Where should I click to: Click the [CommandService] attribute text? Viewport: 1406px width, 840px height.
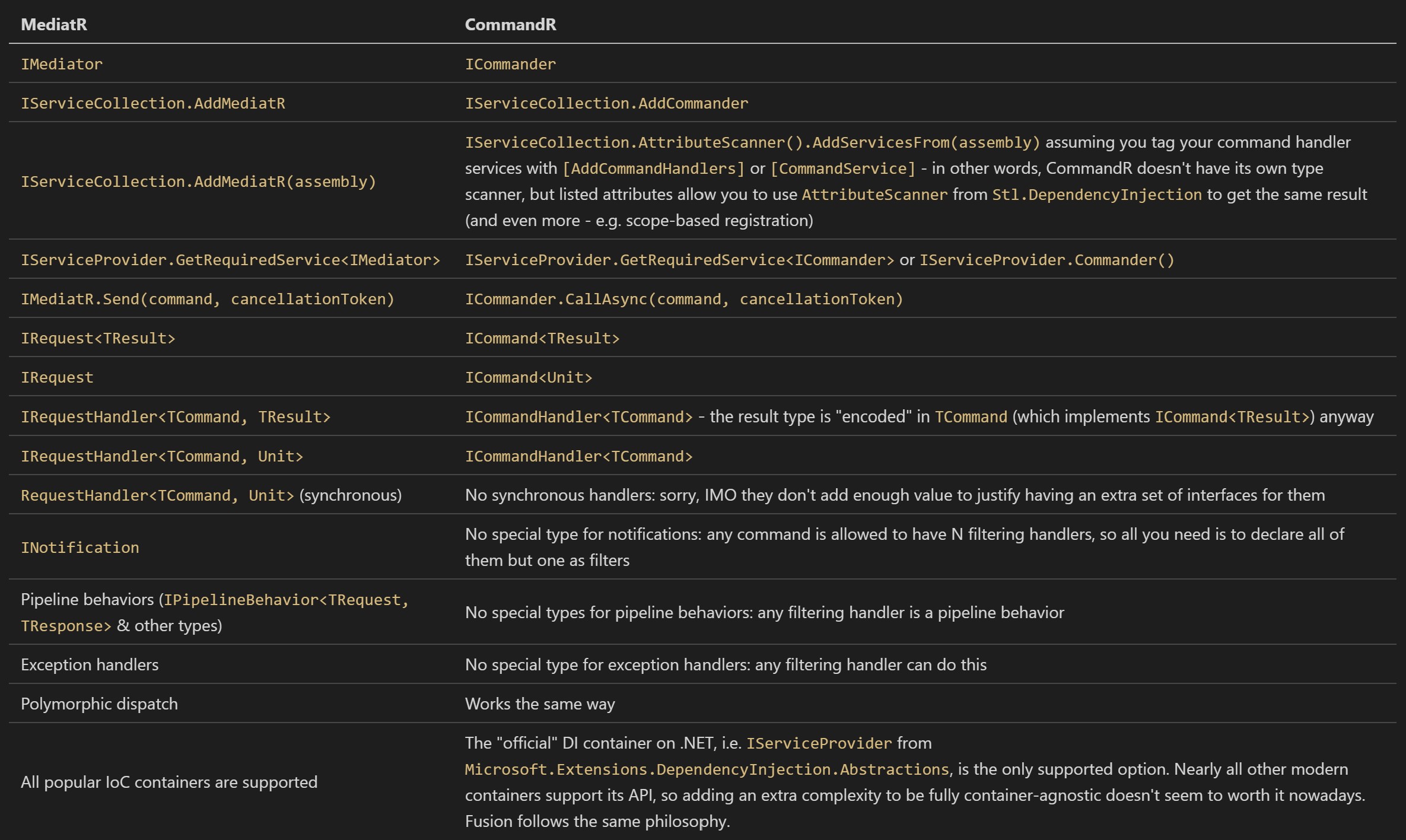click(x=843, y=168)
